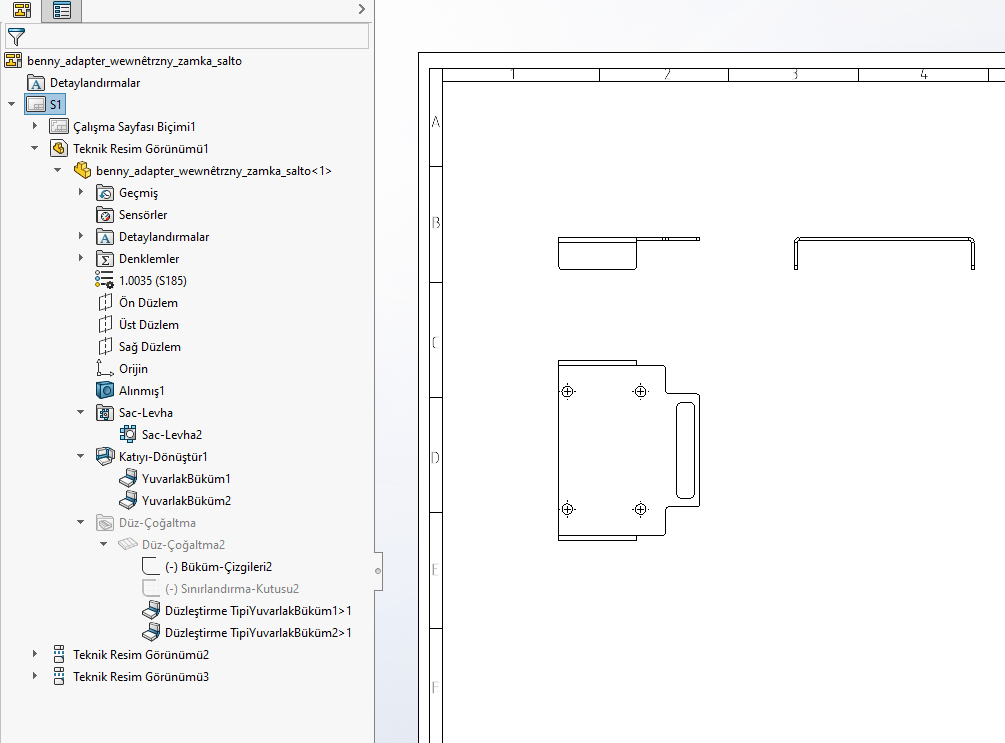This screenshot has width=1005, height=743.
Task: Click the panel collapse handle on the divider
Action: tap(377, 571)
